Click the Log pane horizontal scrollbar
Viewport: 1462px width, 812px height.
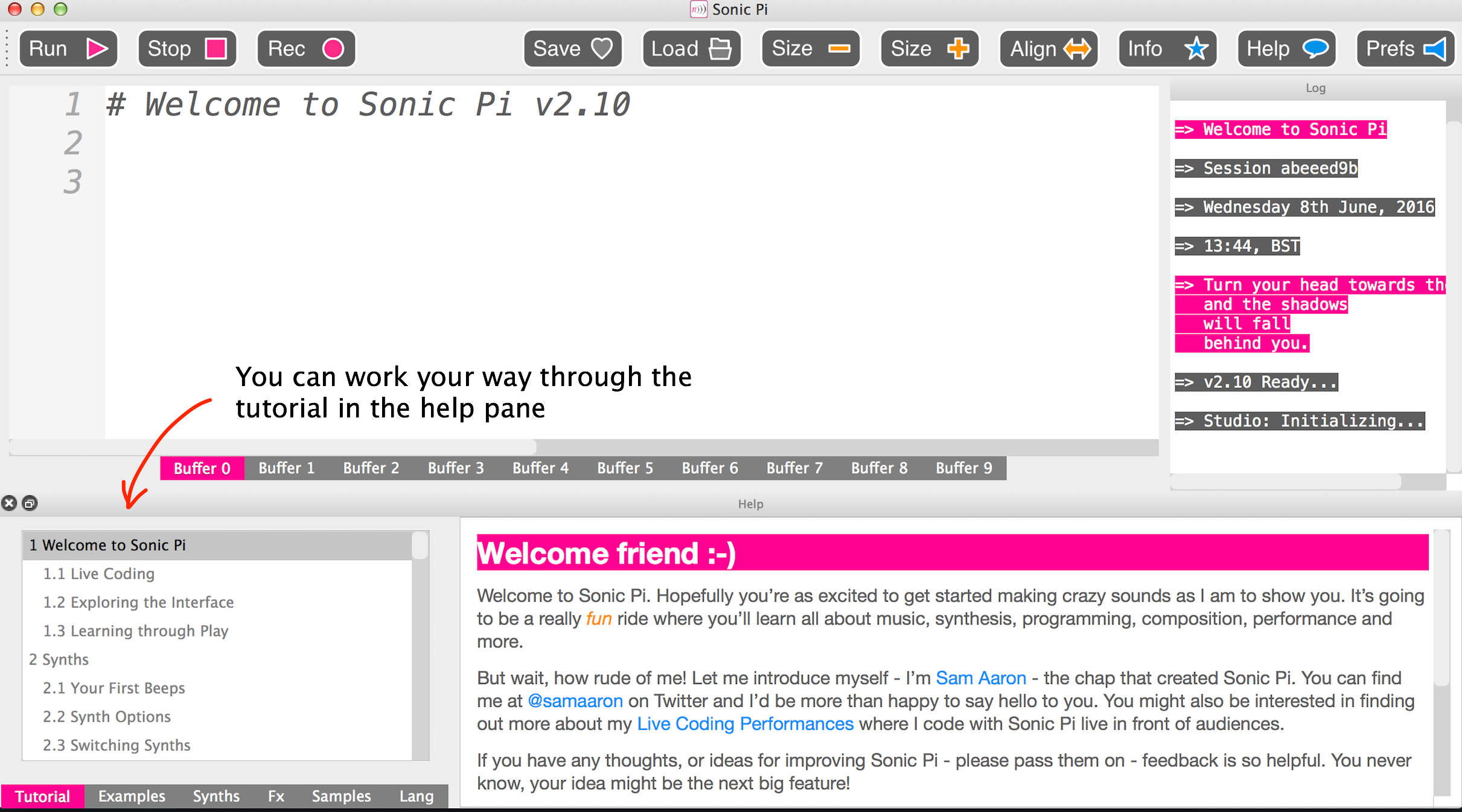(x=1286, y=481)
